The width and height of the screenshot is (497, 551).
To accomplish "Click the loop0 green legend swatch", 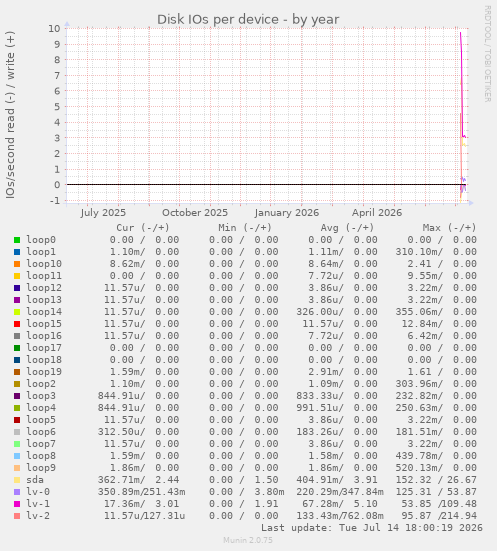I will [x=17, y=240].
